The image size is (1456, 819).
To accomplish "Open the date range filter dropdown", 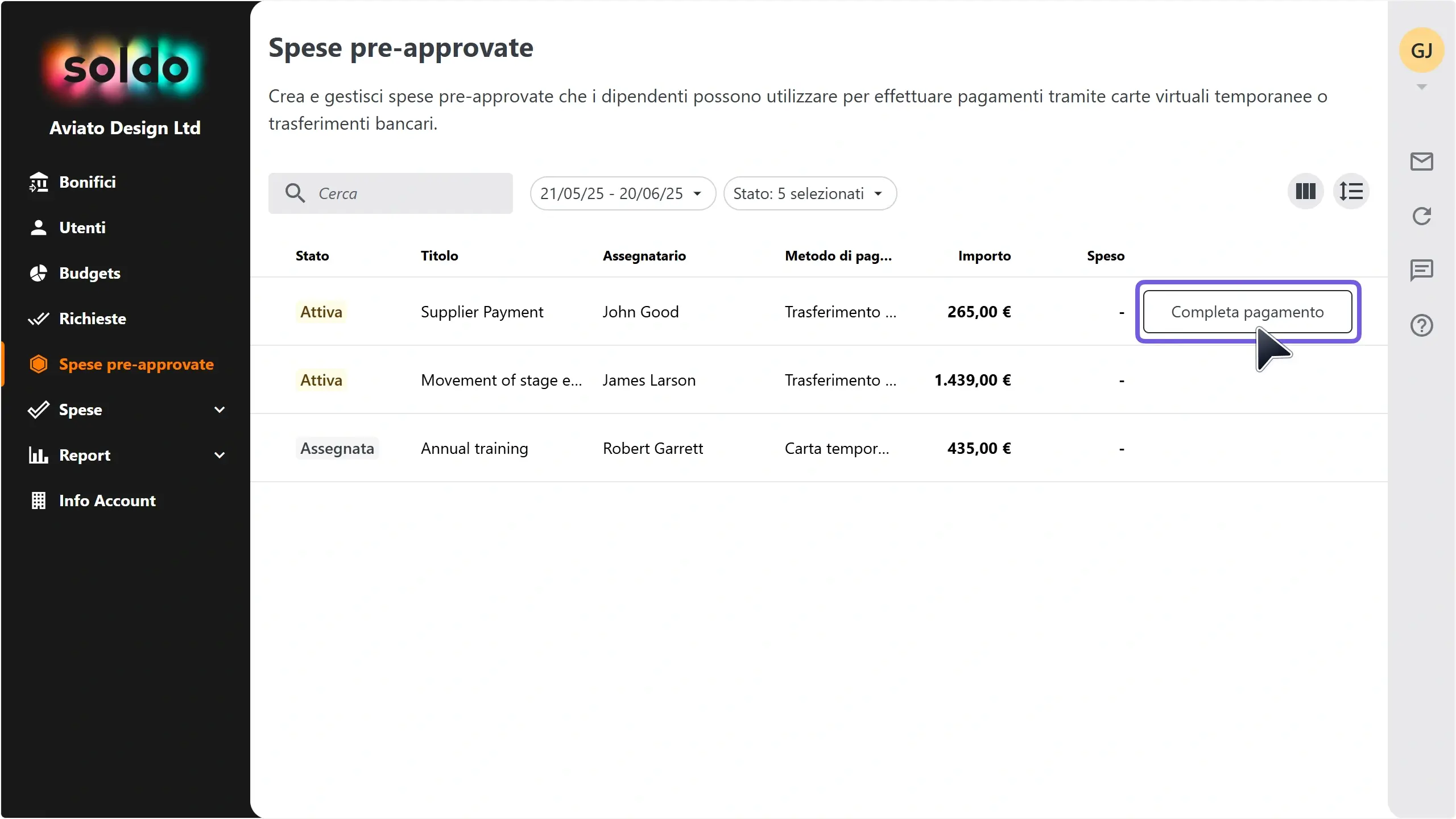I will click(x=623, y=193).
